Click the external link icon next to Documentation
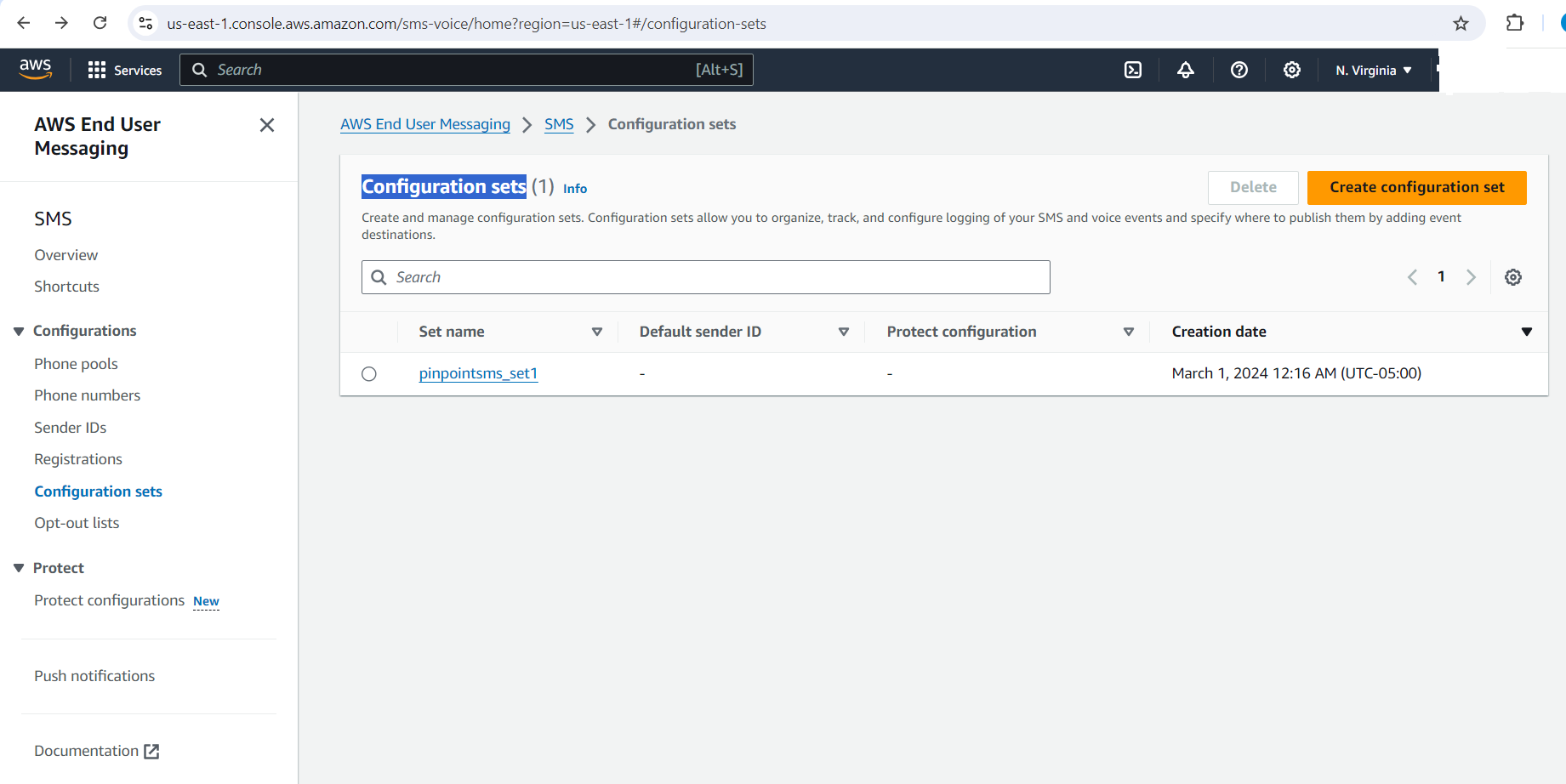This screenshot has height=784, width=1566. (151, 751)
